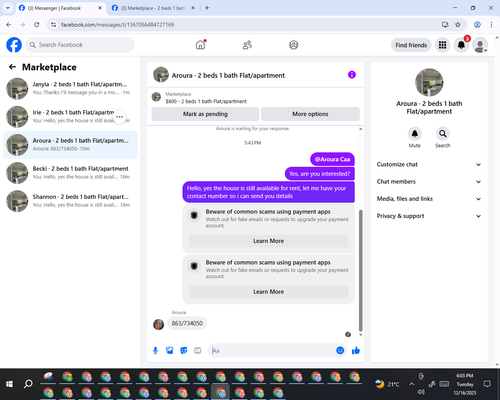Bookmark this page with star icon
The width and height of the screenshot is (500, 400).
pos(458,25)
